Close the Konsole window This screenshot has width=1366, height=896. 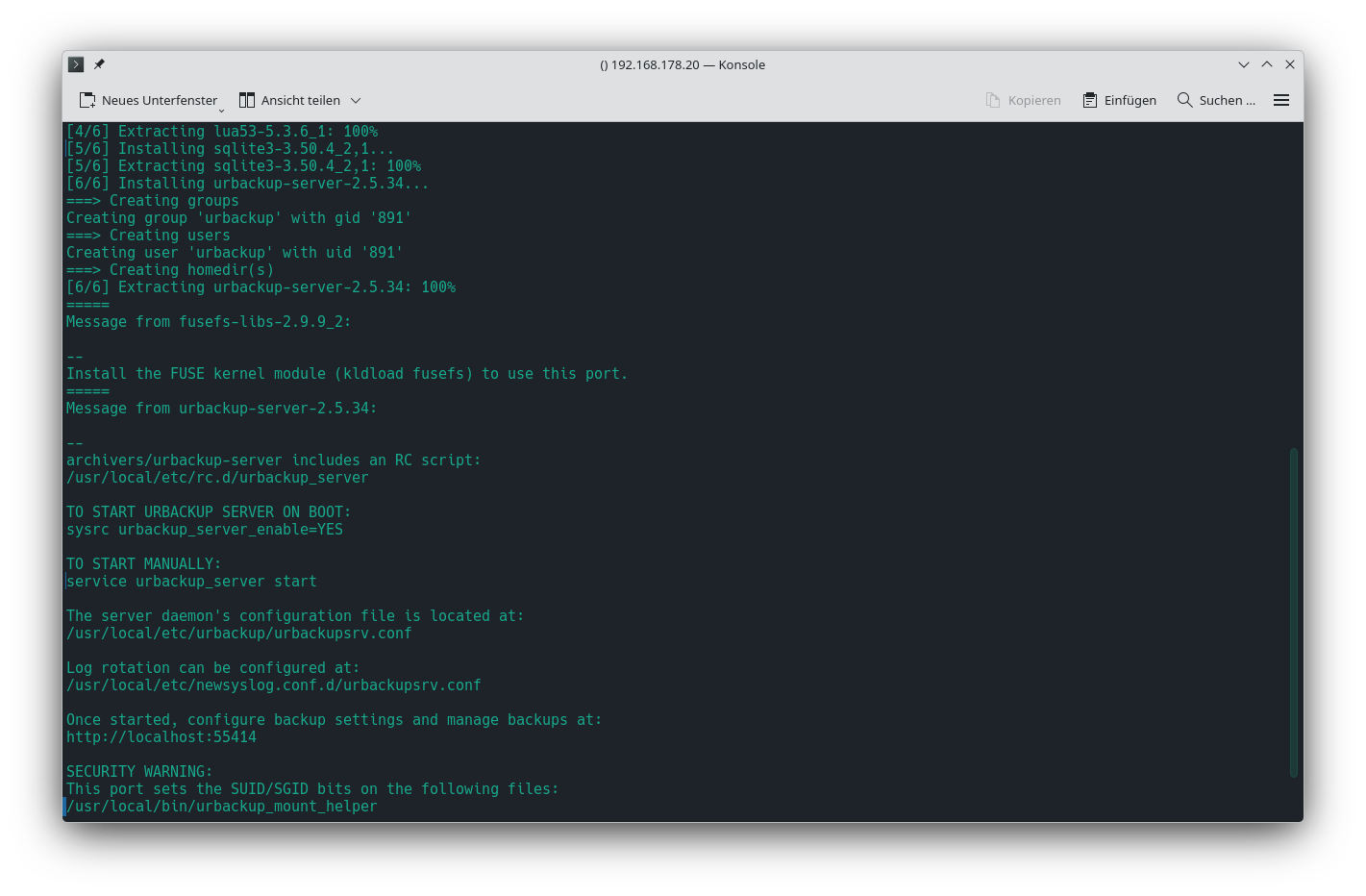(1290, 64)
